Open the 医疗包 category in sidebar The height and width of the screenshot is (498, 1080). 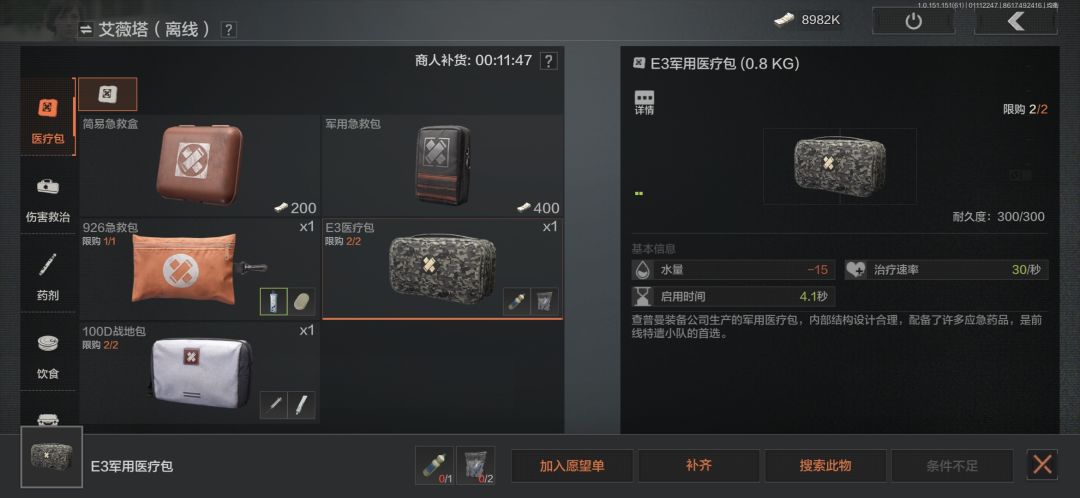(48, 116)
